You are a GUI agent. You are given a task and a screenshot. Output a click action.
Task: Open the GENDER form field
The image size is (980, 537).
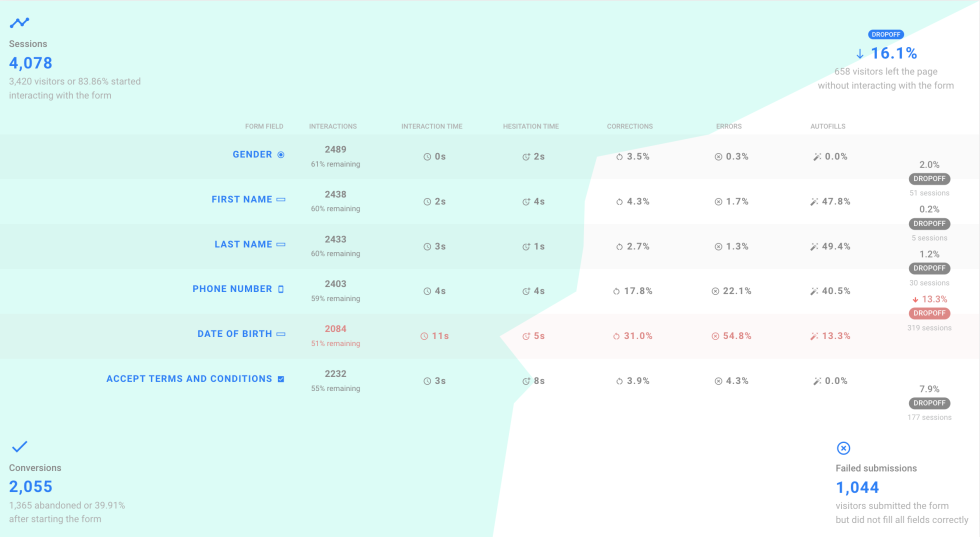tap(252, 154)
